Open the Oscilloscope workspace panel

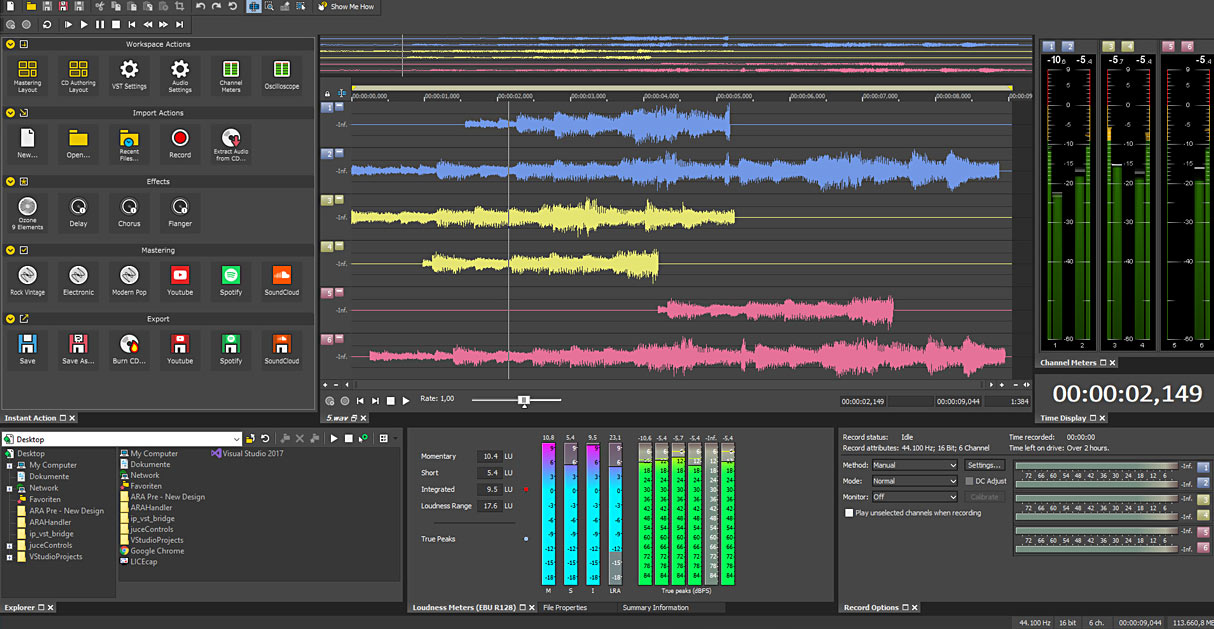coord(281,75)
